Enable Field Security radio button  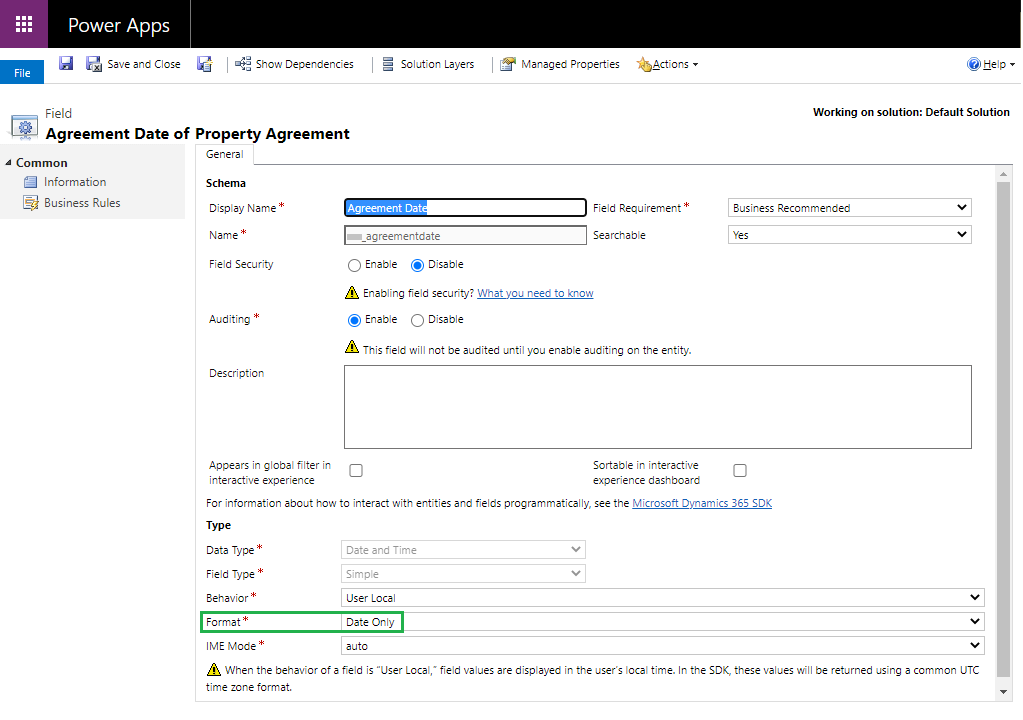coord(354,265)
